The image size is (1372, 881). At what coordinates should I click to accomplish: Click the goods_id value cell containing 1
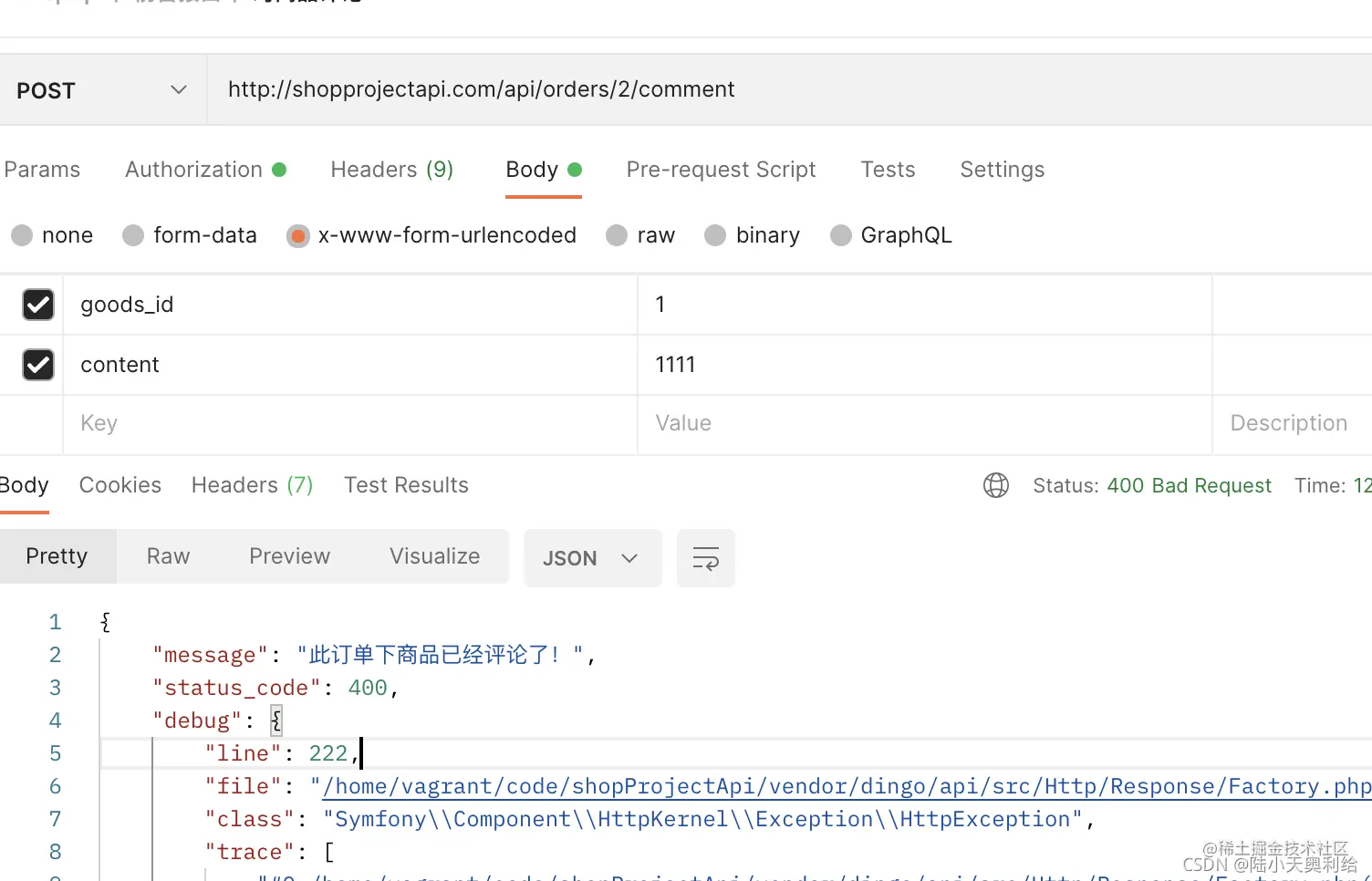point(925,305)
